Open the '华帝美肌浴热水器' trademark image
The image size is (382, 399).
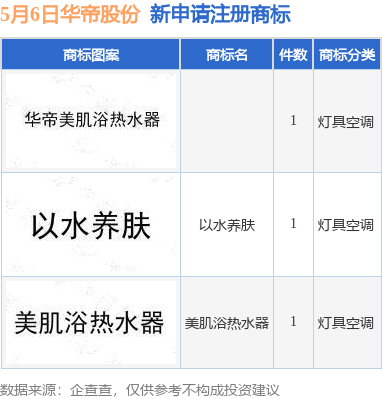(91, 121)
